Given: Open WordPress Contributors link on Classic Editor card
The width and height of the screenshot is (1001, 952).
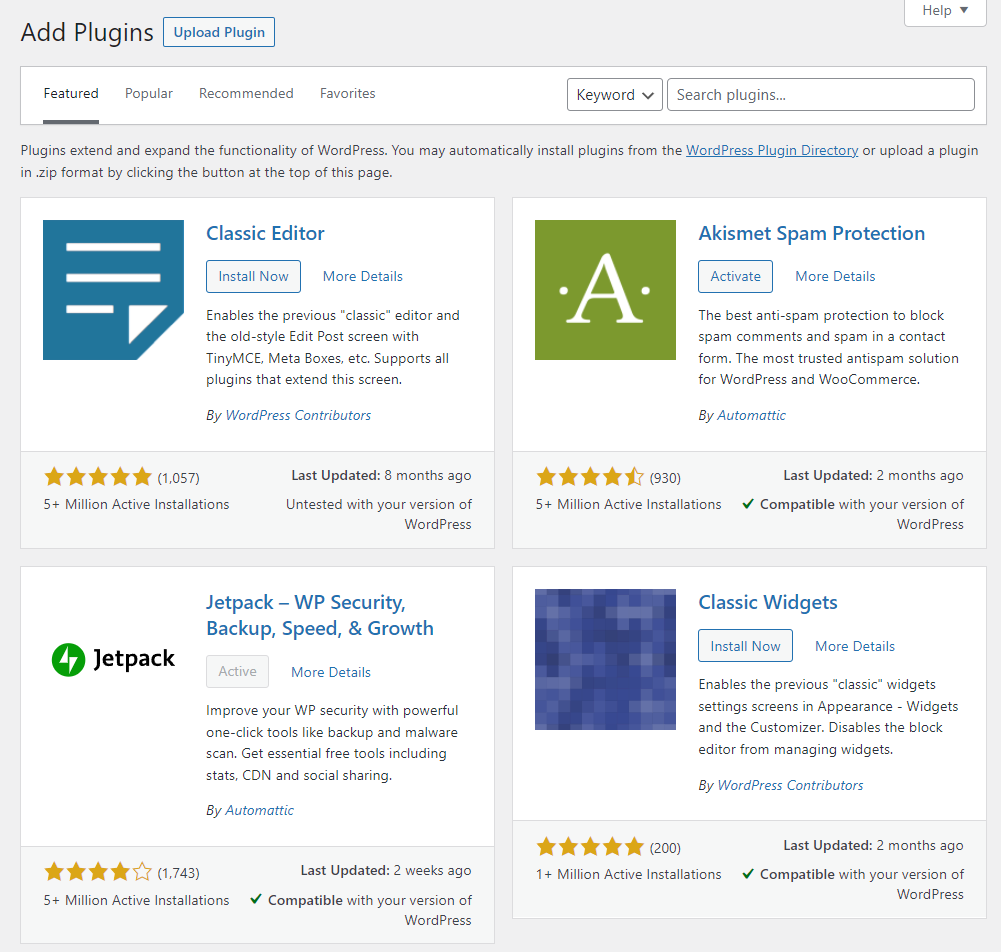Looking at the screenshot, I should (298, 415).
